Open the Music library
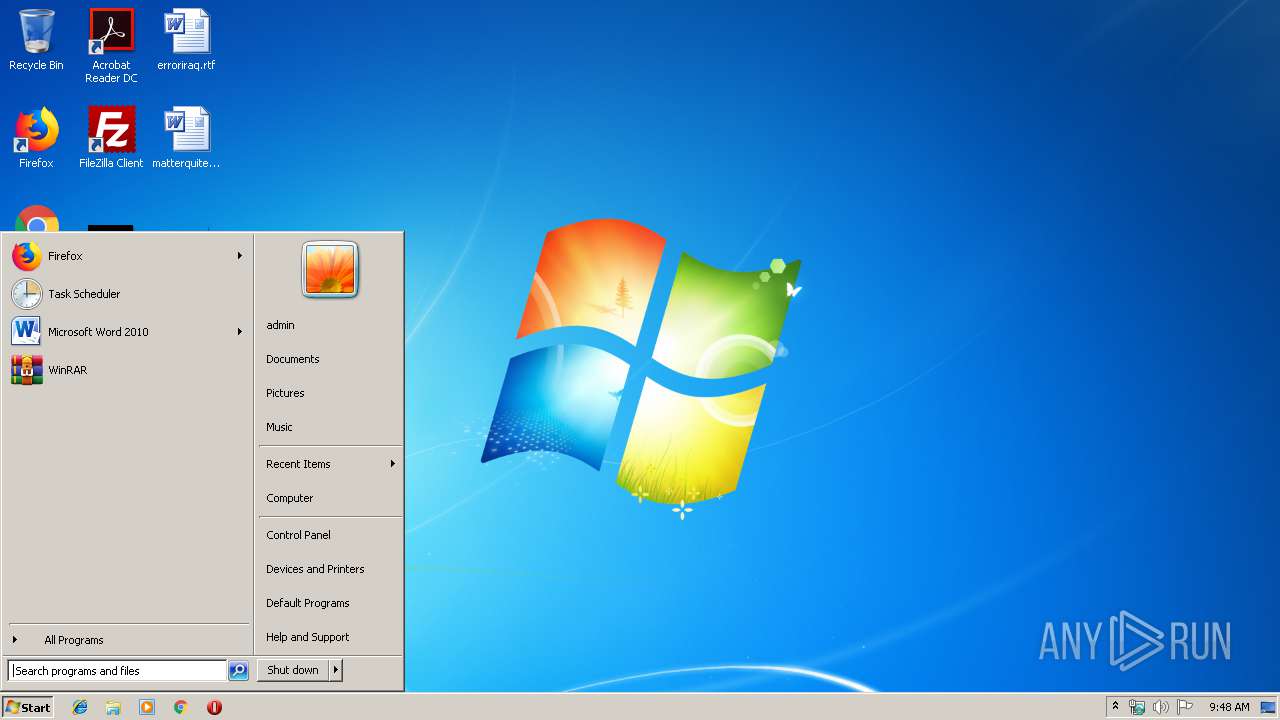Screen dimensions: 1280x720 (330, 427)
